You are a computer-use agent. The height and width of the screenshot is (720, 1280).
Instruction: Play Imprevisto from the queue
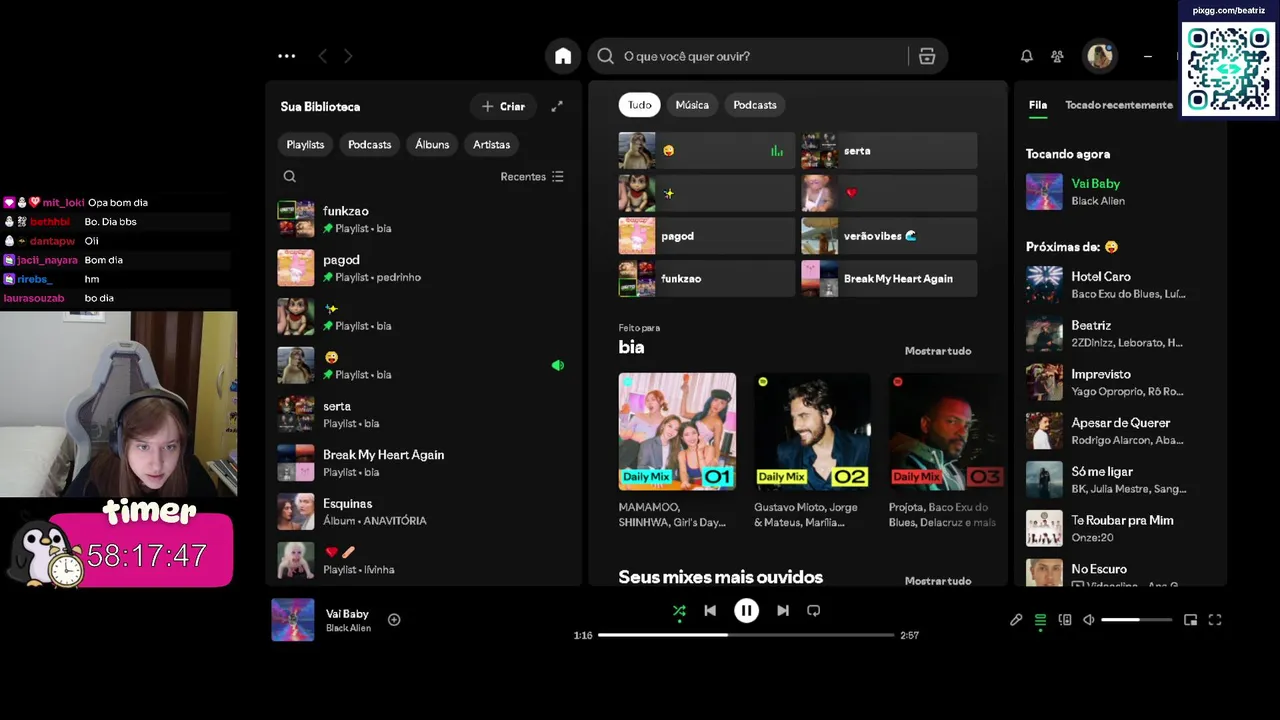pyautogui.click(x=1118, y=382)
